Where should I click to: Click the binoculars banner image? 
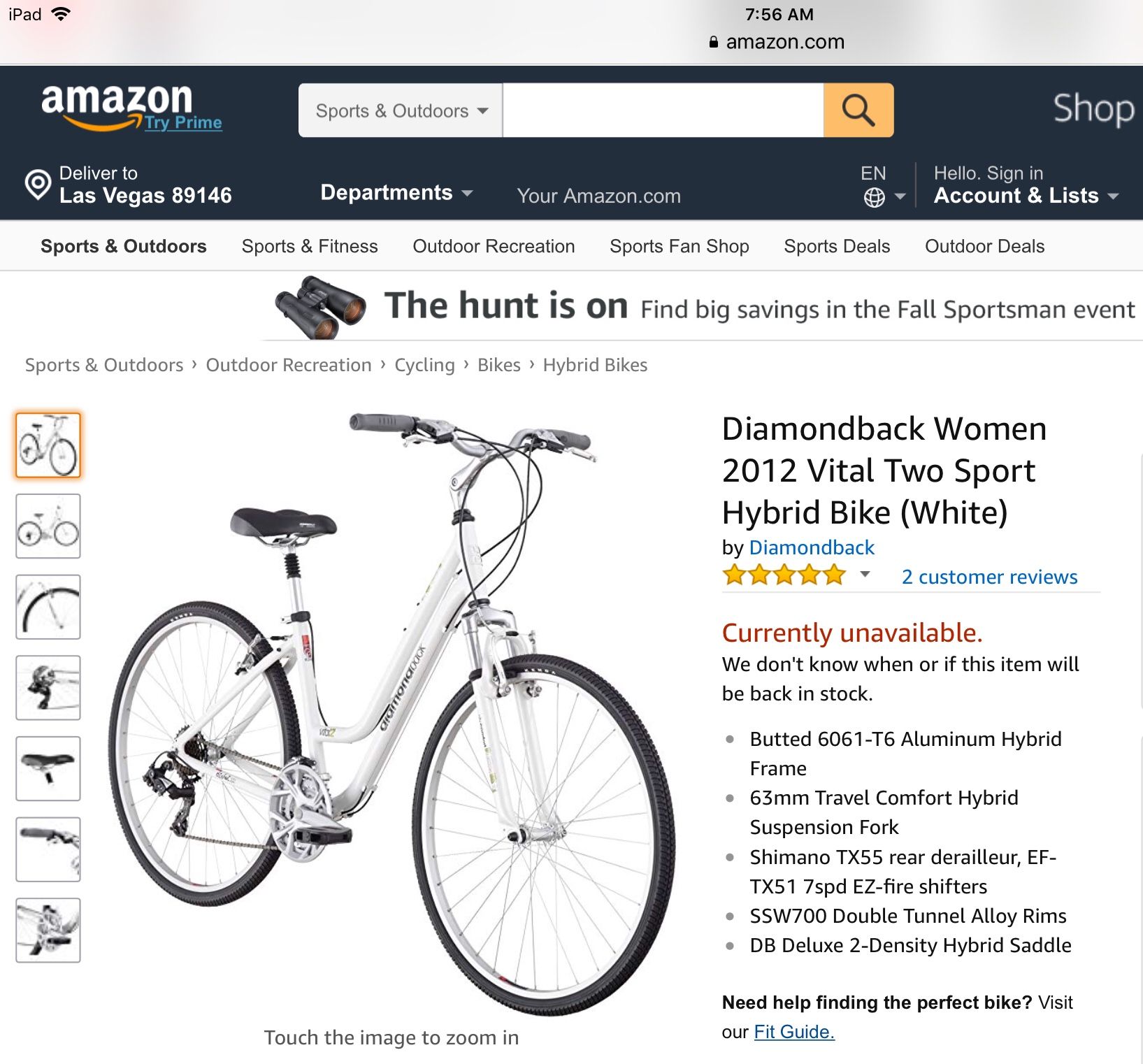tap(320, 308)
